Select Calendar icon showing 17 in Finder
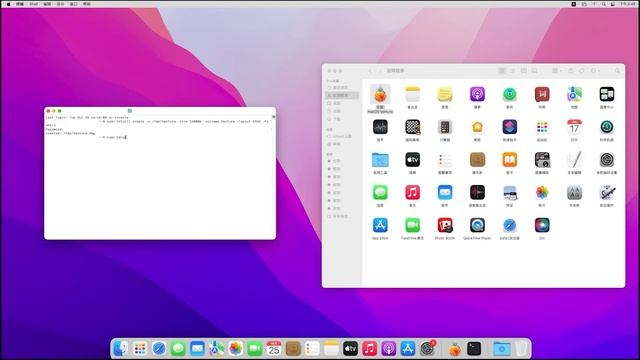The image size is (640, 360). (574, 127)
